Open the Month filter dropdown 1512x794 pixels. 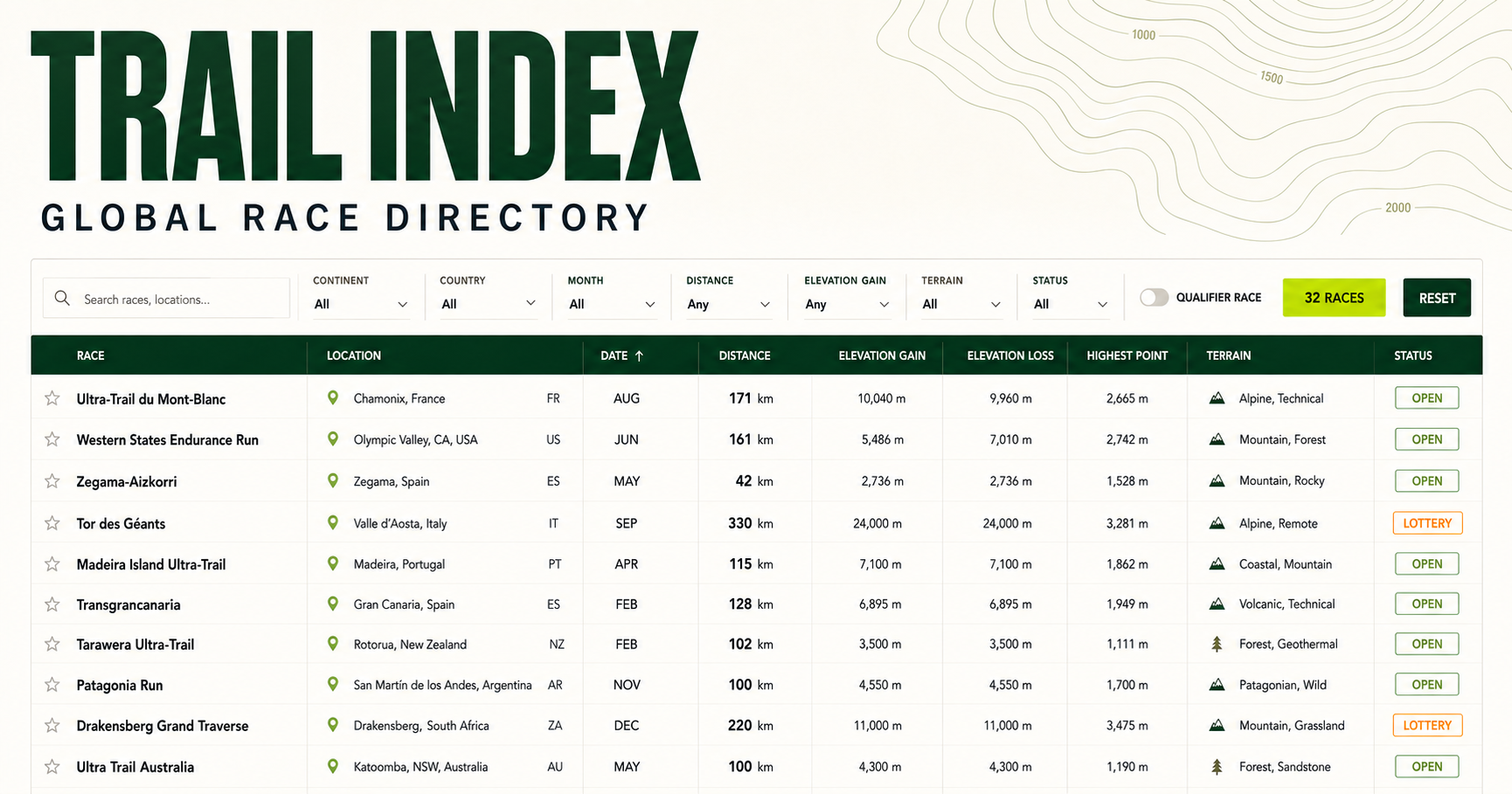(x=612, y=304)
